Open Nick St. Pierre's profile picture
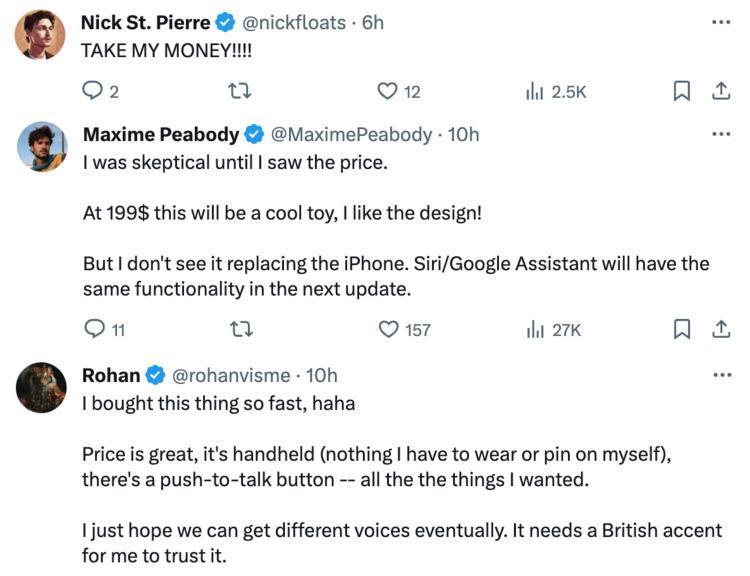Viewport: 750px width, 576px height. click(40, 36)
